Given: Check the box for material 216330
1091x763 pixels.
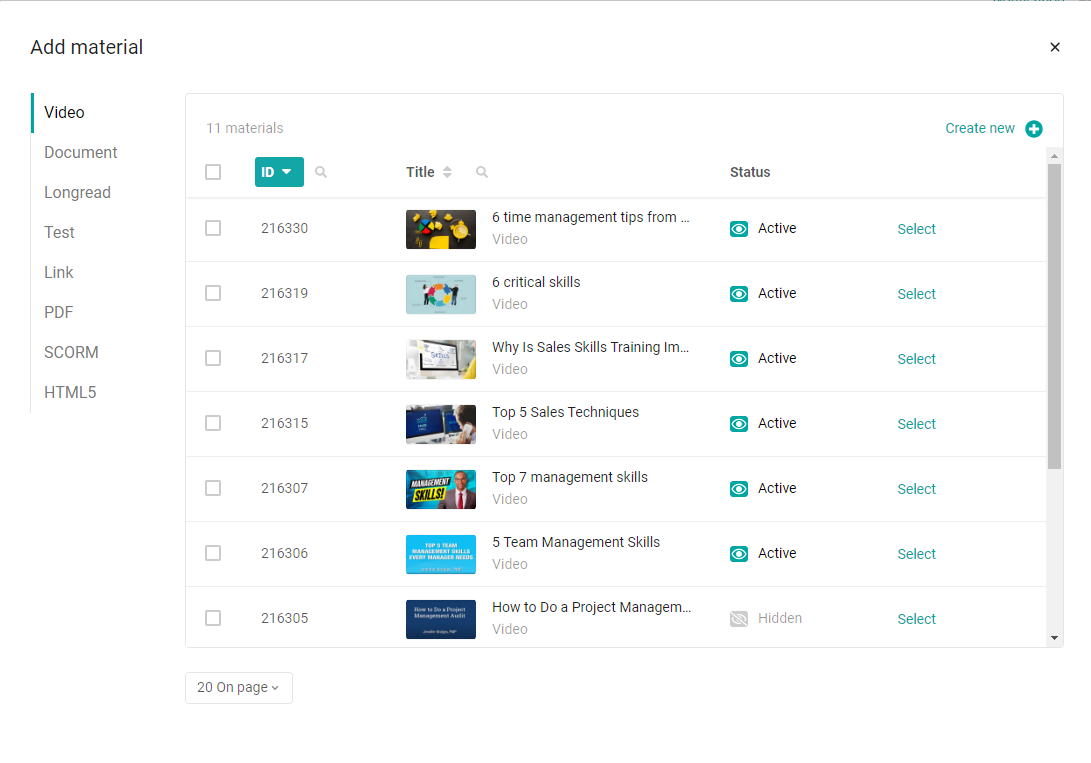Looking at the screenshot, I should 213,228.
